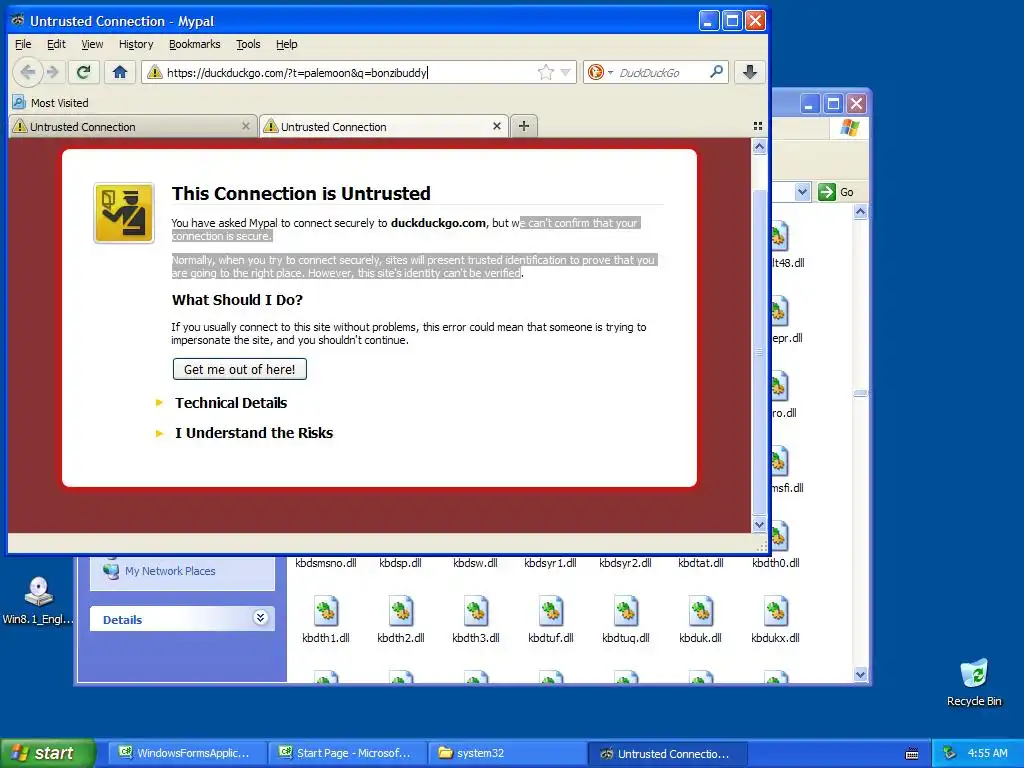Screen dimensions: 1024x768
Task: Select the kbdukx.dll file icon
Action: [x=776, y=611]
